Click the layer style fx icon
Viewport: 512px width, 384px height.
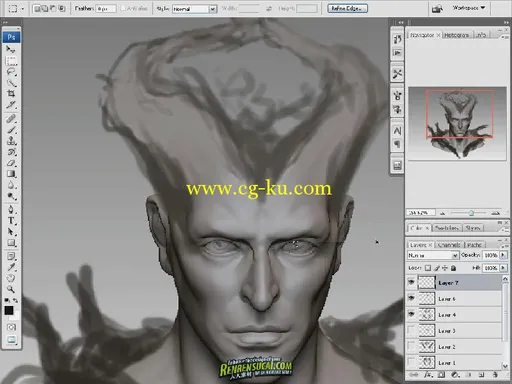(428, 375)
